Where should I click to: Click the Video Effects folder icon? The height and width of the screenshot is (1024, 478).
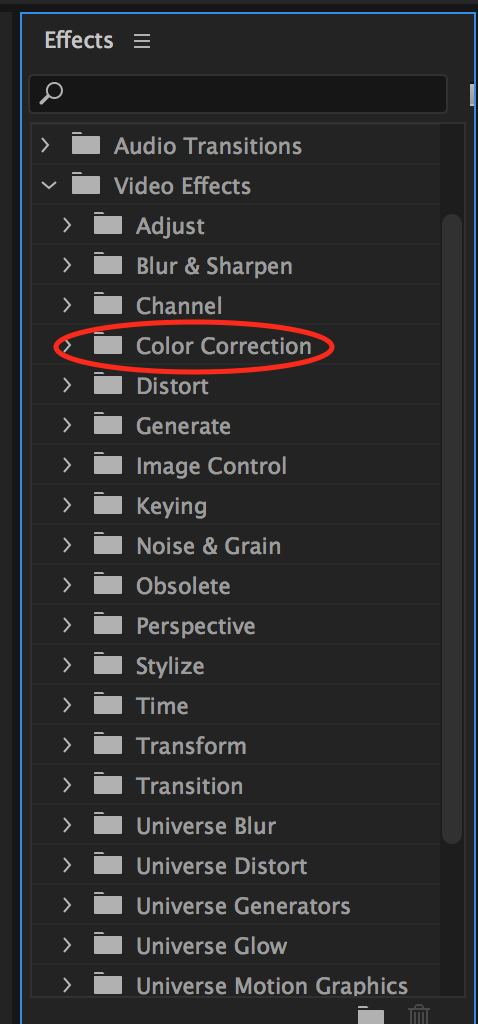[x=86, y=184]
